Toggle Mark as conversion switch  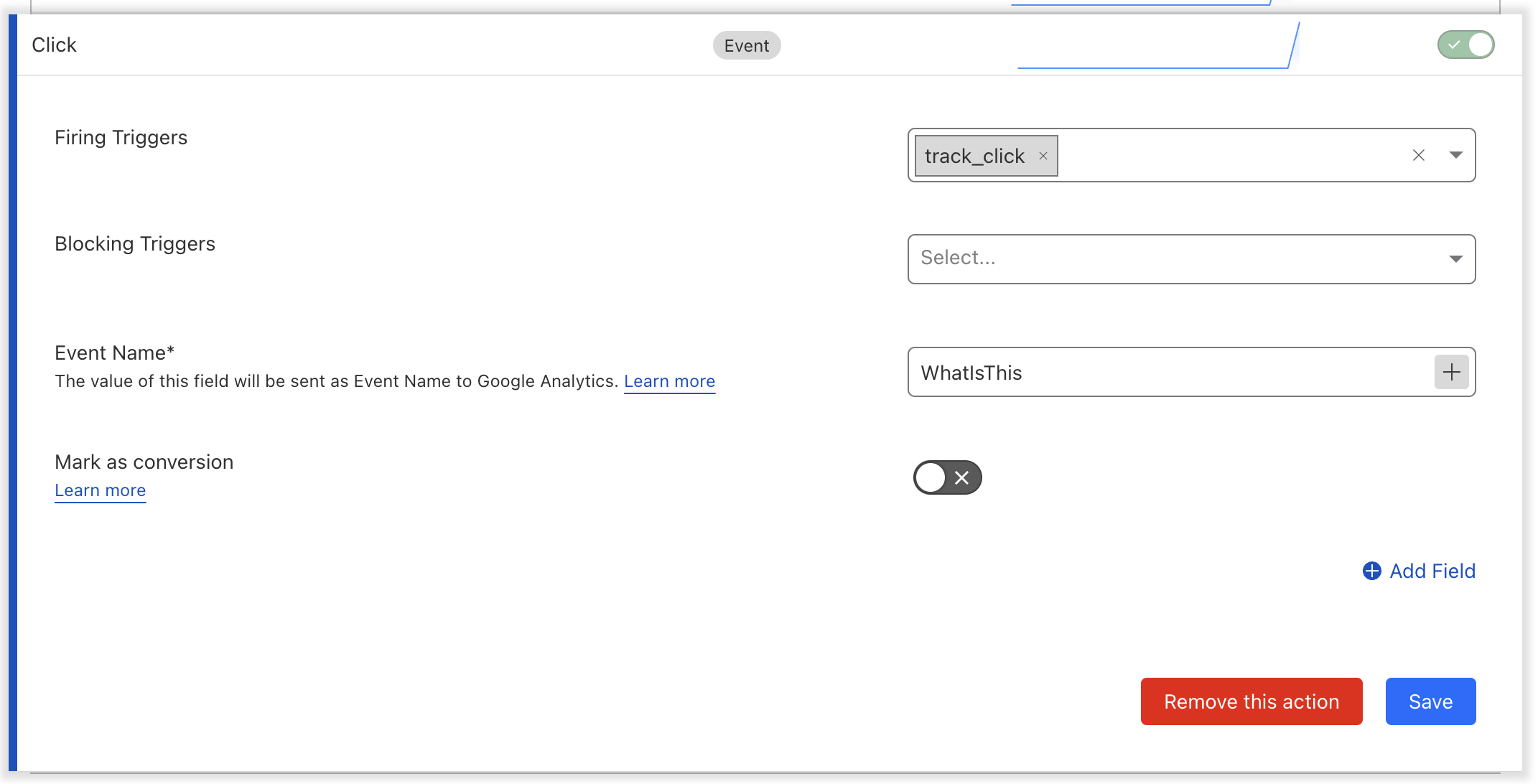coord(946,477)
